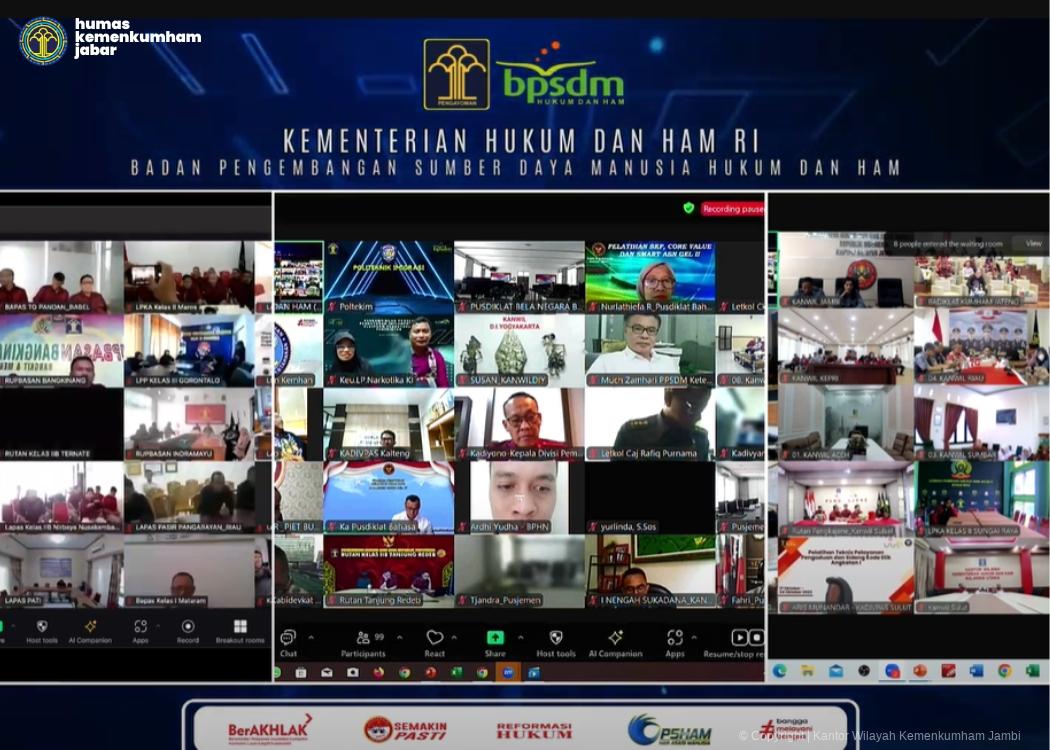Select the I NENGAH SUKADANA tile
The image size is (1050, 750).
[650, 571]
